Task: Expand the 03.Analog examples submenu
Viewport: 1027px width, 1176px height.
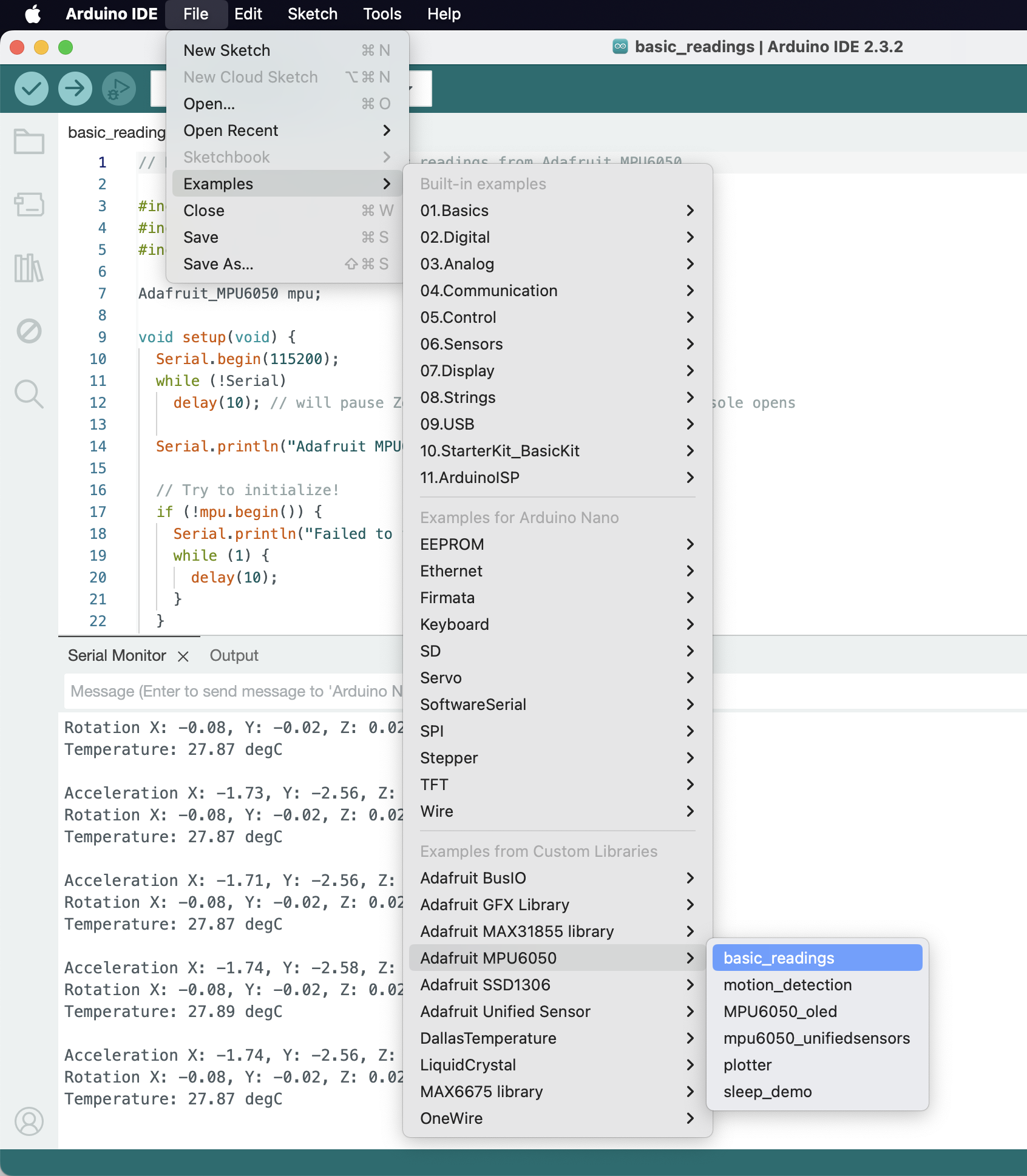Action: click(x=557, y=264)
